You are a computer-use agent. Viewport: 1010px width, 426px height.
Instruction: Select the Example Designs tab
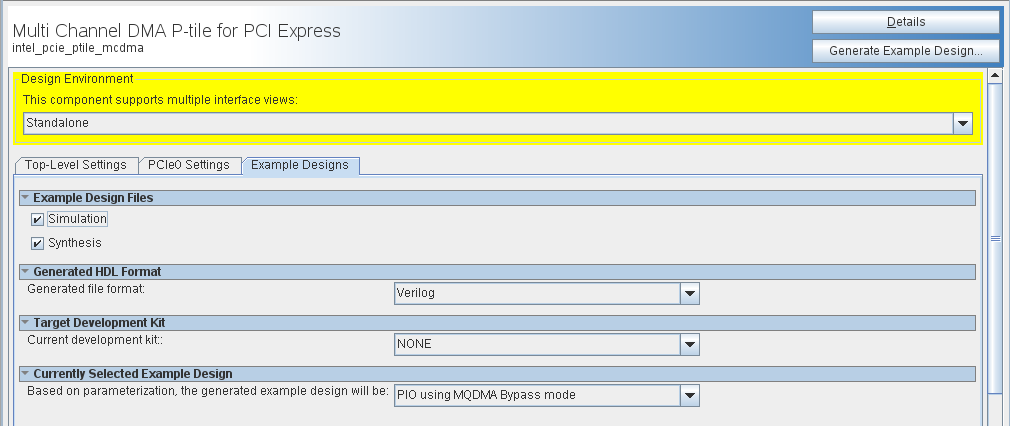[x=300, y=165]
